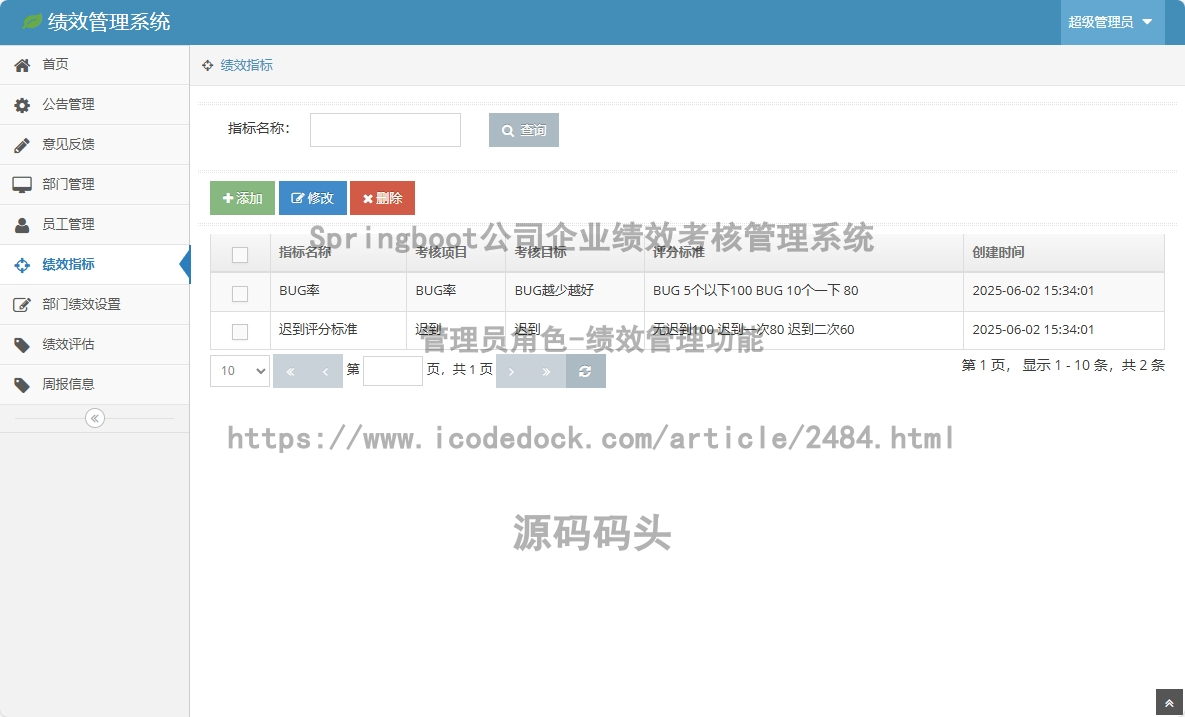Open 部门管理 in the sidebar
The image size is (1185, 717).
coord(94,184)
